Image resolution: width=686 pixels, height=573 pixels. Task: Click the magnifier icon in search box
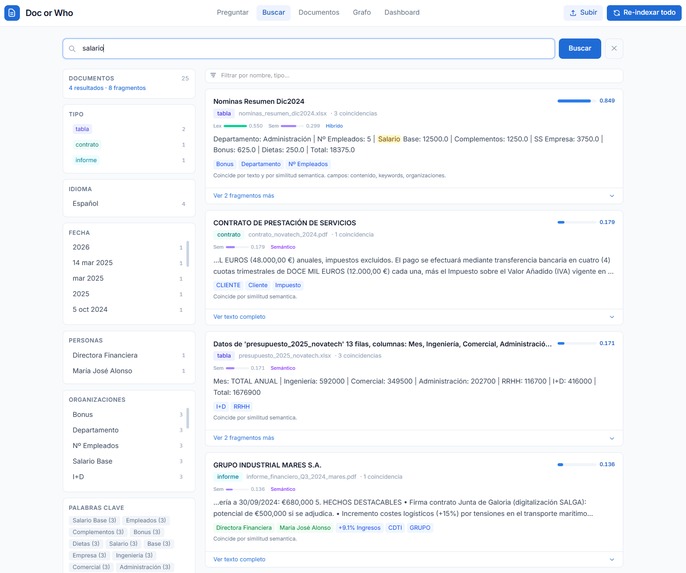(x=72, y=49)
